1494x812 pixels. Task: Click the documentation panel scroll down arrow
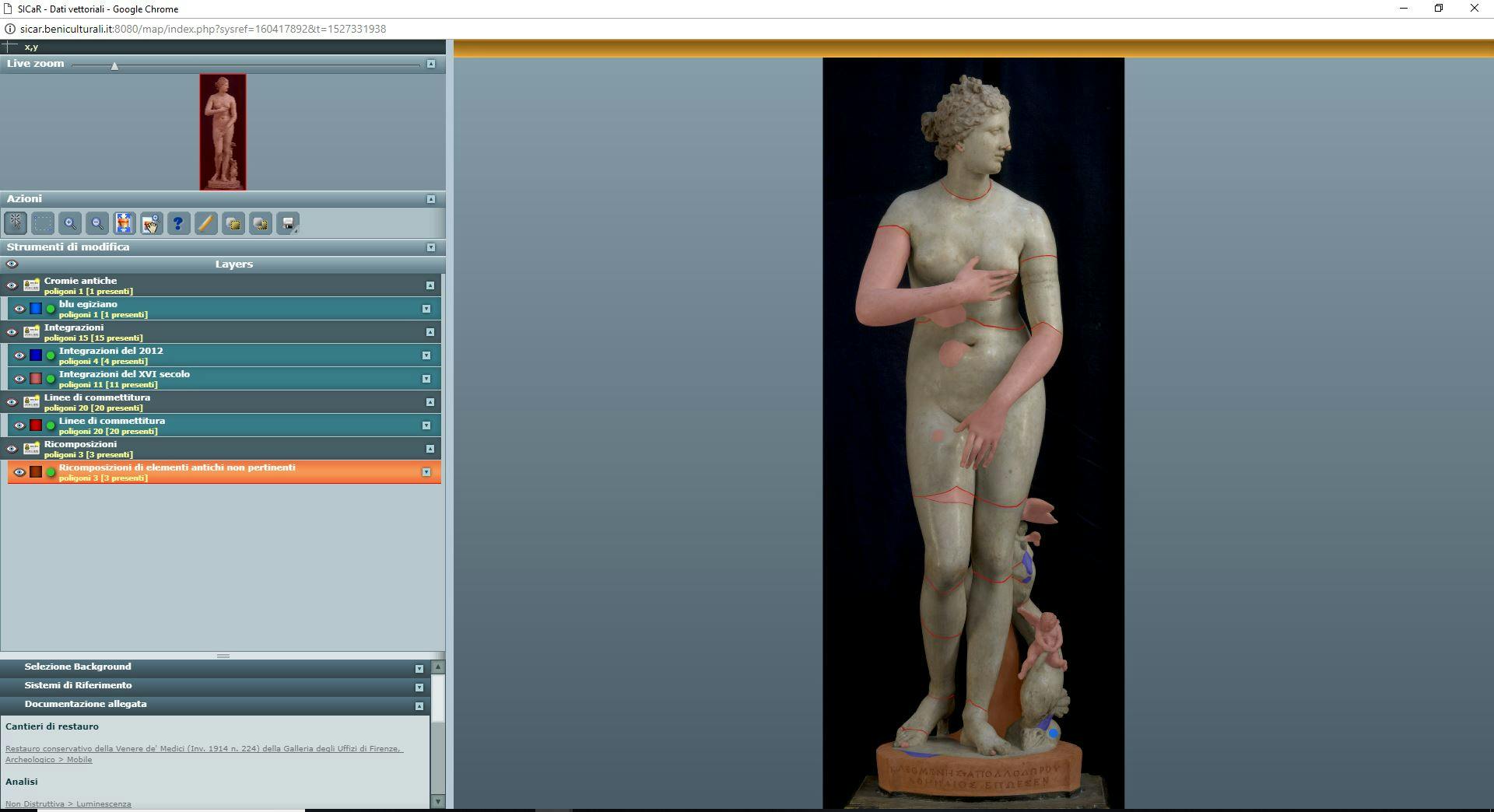(438, 801)
